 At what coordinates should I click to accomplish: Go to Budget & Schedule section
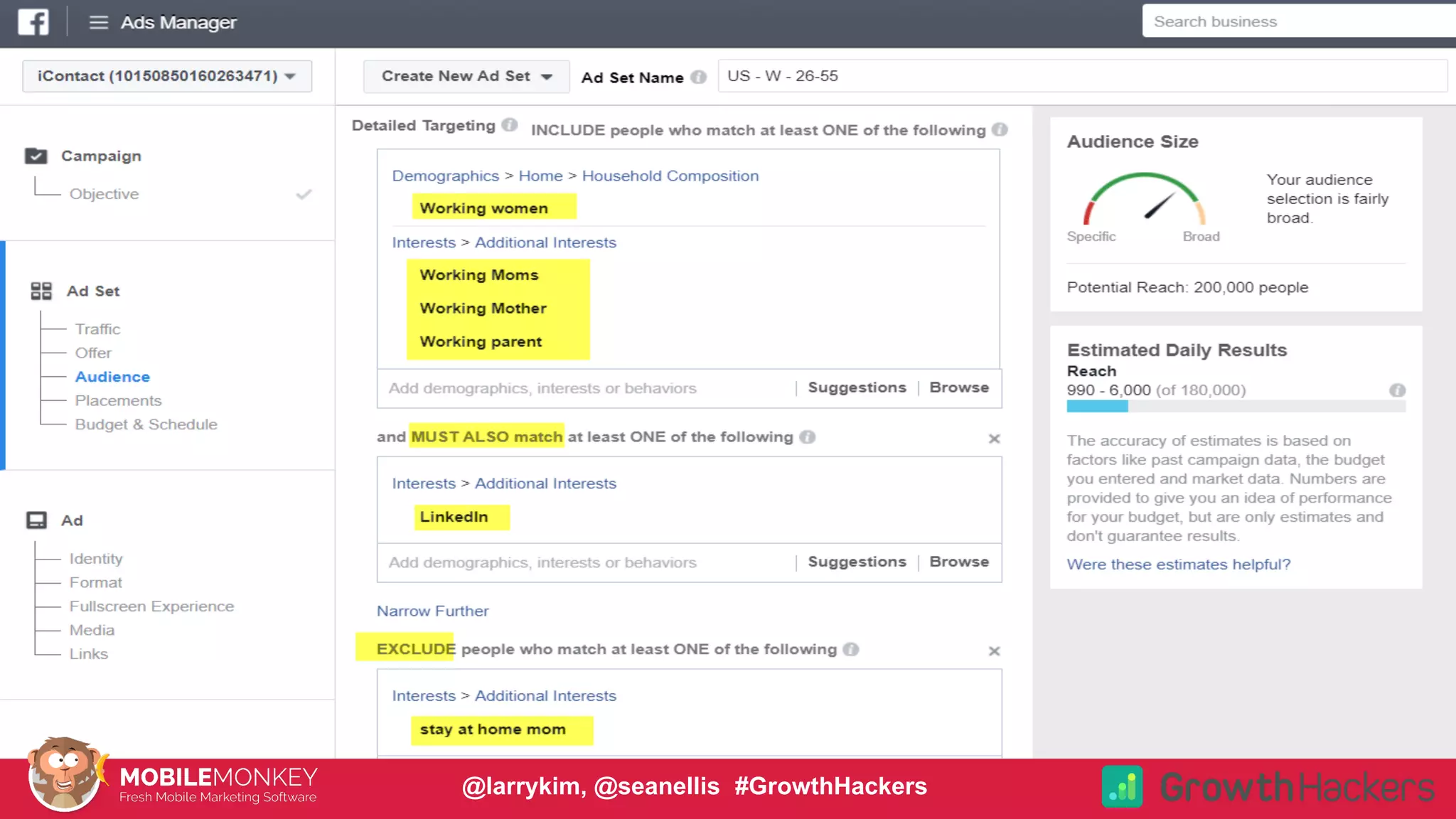click(x=146, y=424)
